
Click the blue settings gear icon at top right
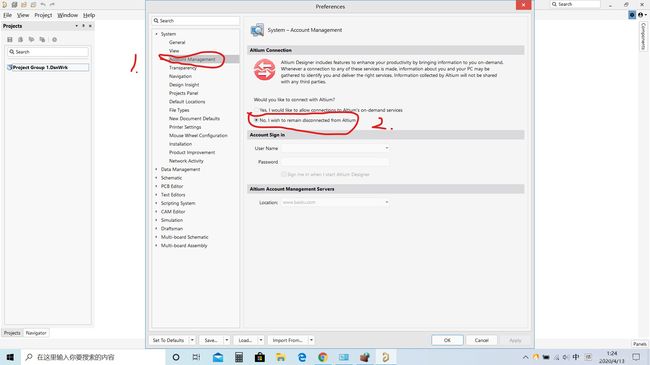(632, 15)
